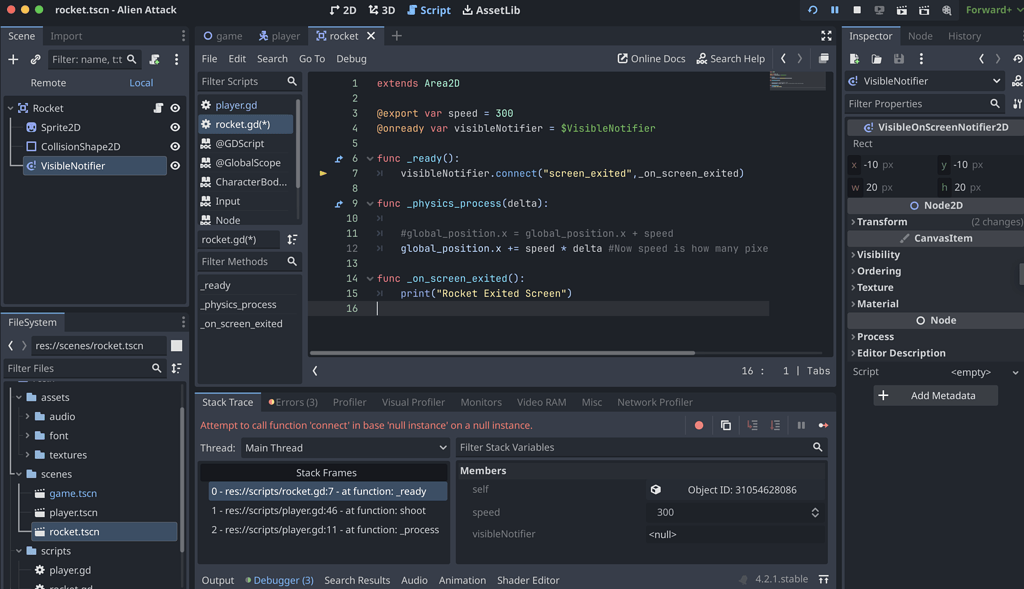Image resolution: width=1024 pixels, height=589 pixels.
Task: Click the Step Into debugger icon
Action: click(752, 425)
